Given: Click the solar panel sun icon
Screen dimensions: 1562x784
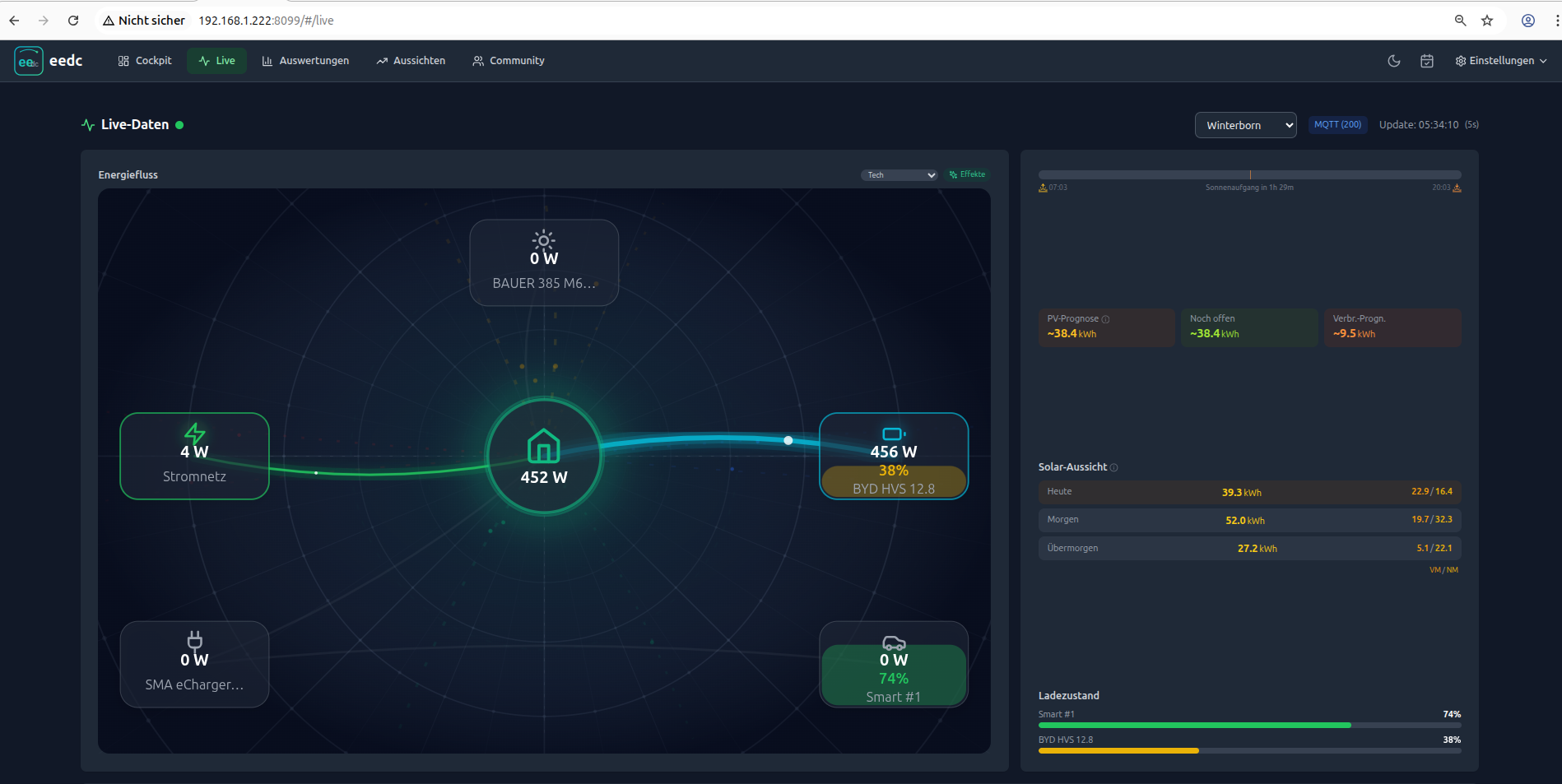Looking at the screenshot, I should coord(543,240).
